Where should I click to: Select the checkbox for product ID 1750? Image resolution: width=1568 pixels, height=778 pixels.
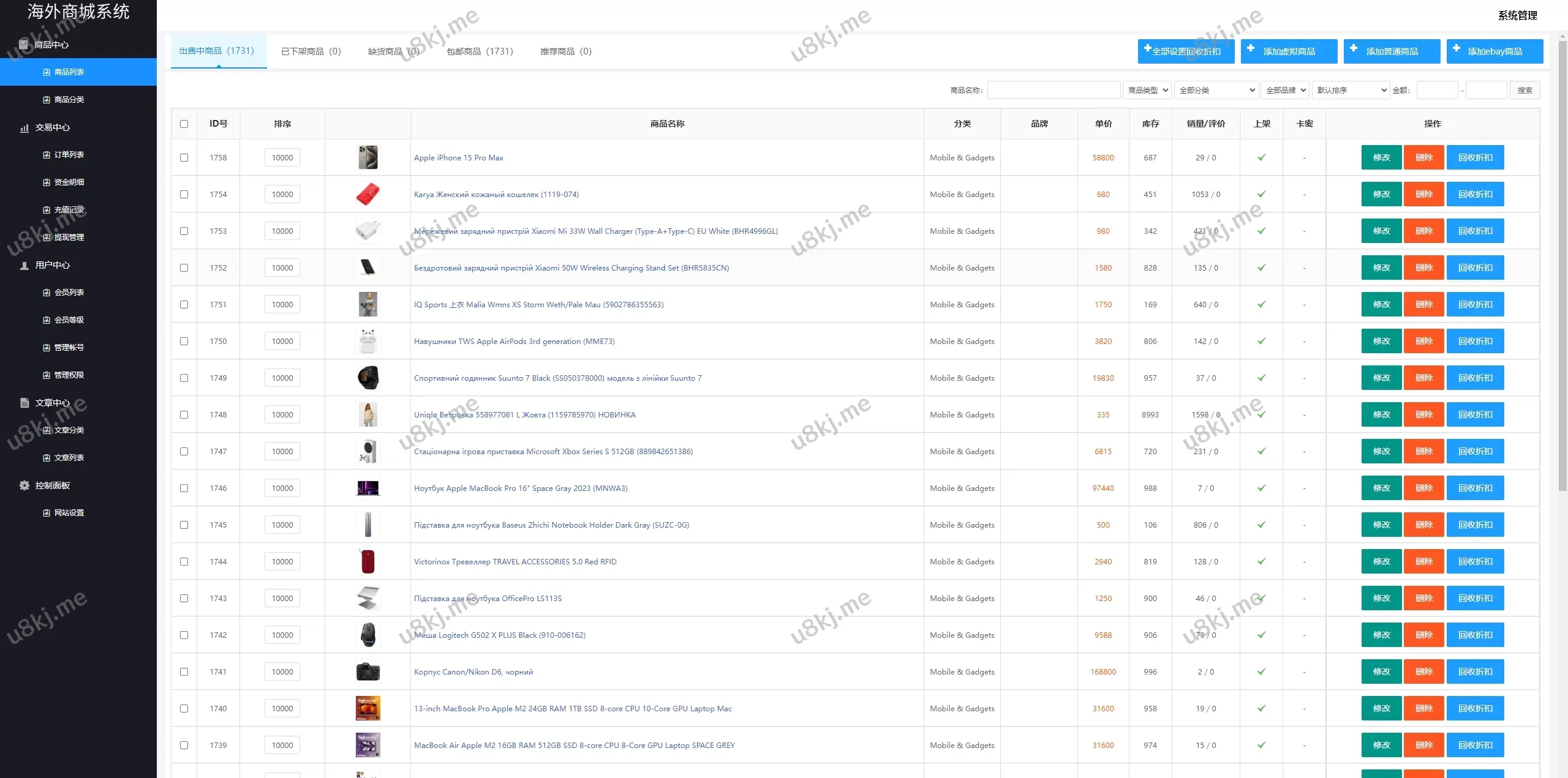[184, 342]
